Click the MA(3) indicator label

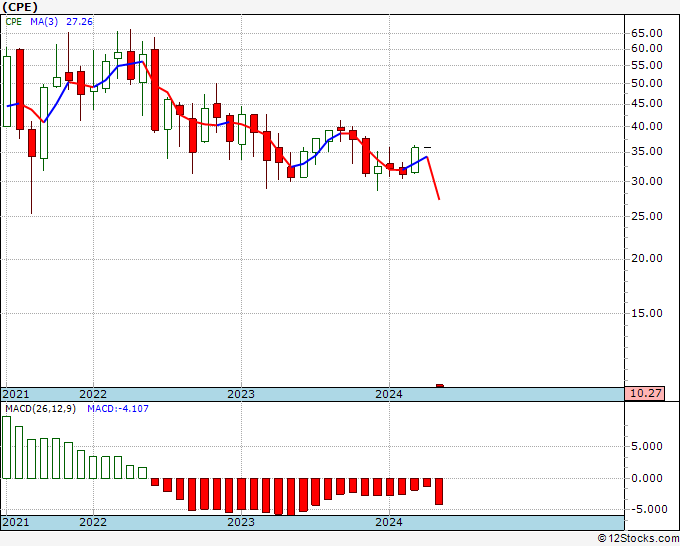pos(44,22)
